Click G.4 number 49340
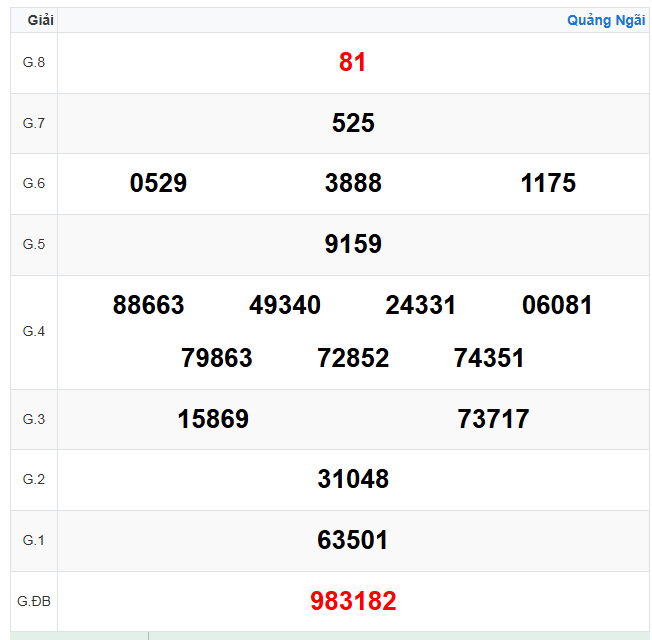This screenshot has width=652, height=640. click(285, 305)
